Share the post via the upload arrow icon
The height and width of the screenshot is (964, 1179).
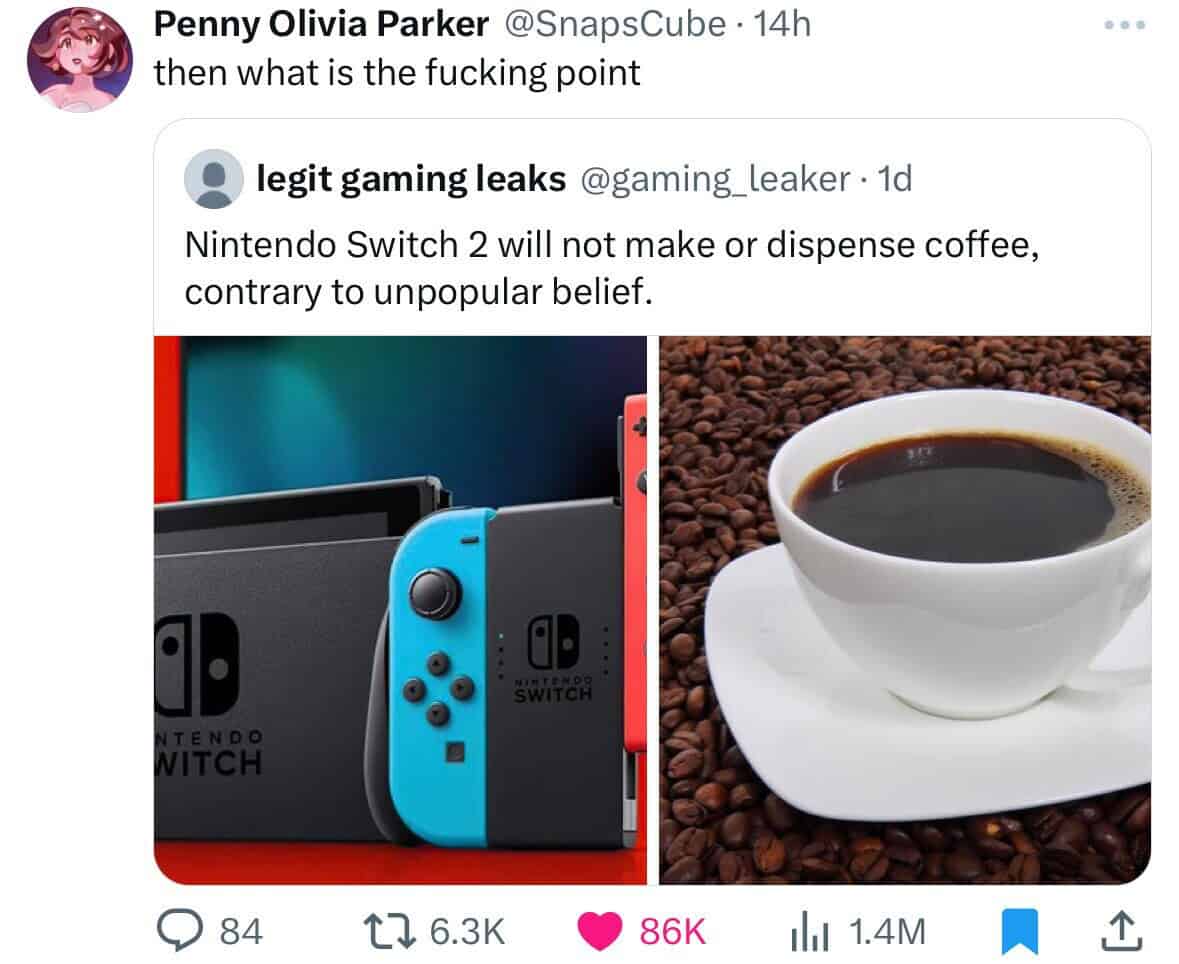(1121, 931)
